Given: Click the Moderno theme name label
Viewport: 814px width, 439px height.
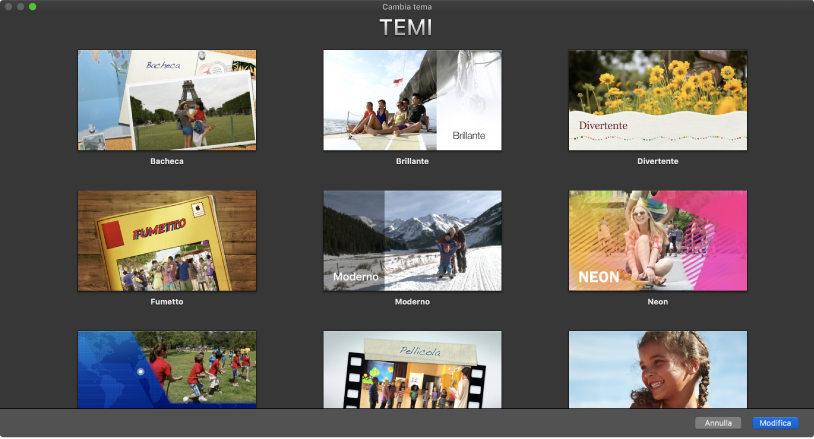Looking at the screenshot, I should click(x=412, y=301).
